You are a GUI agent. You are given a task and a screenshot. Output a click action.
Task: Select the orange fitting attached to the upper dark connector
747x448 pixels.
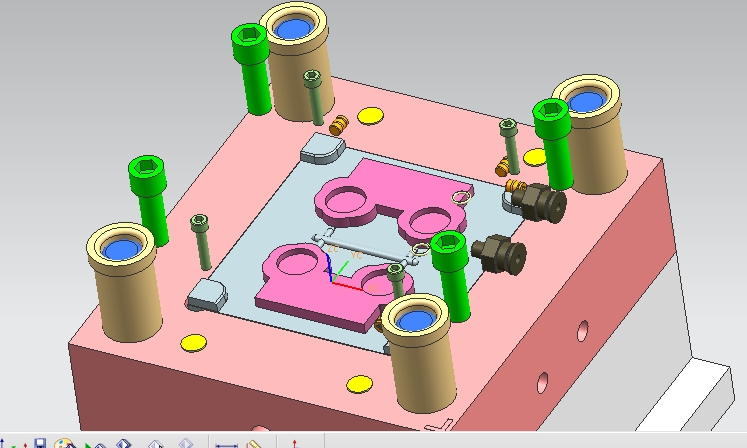click(x=515, y=186)
